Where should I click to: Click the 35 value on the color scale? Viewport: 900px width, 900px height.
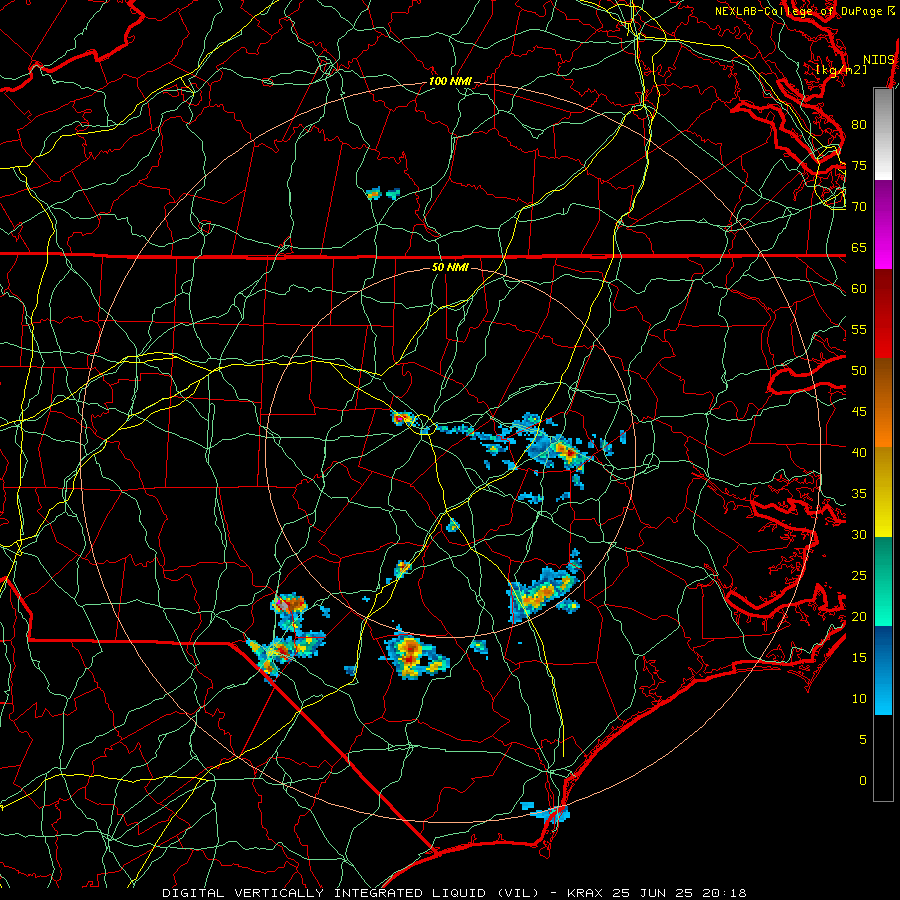pos(859,494)
